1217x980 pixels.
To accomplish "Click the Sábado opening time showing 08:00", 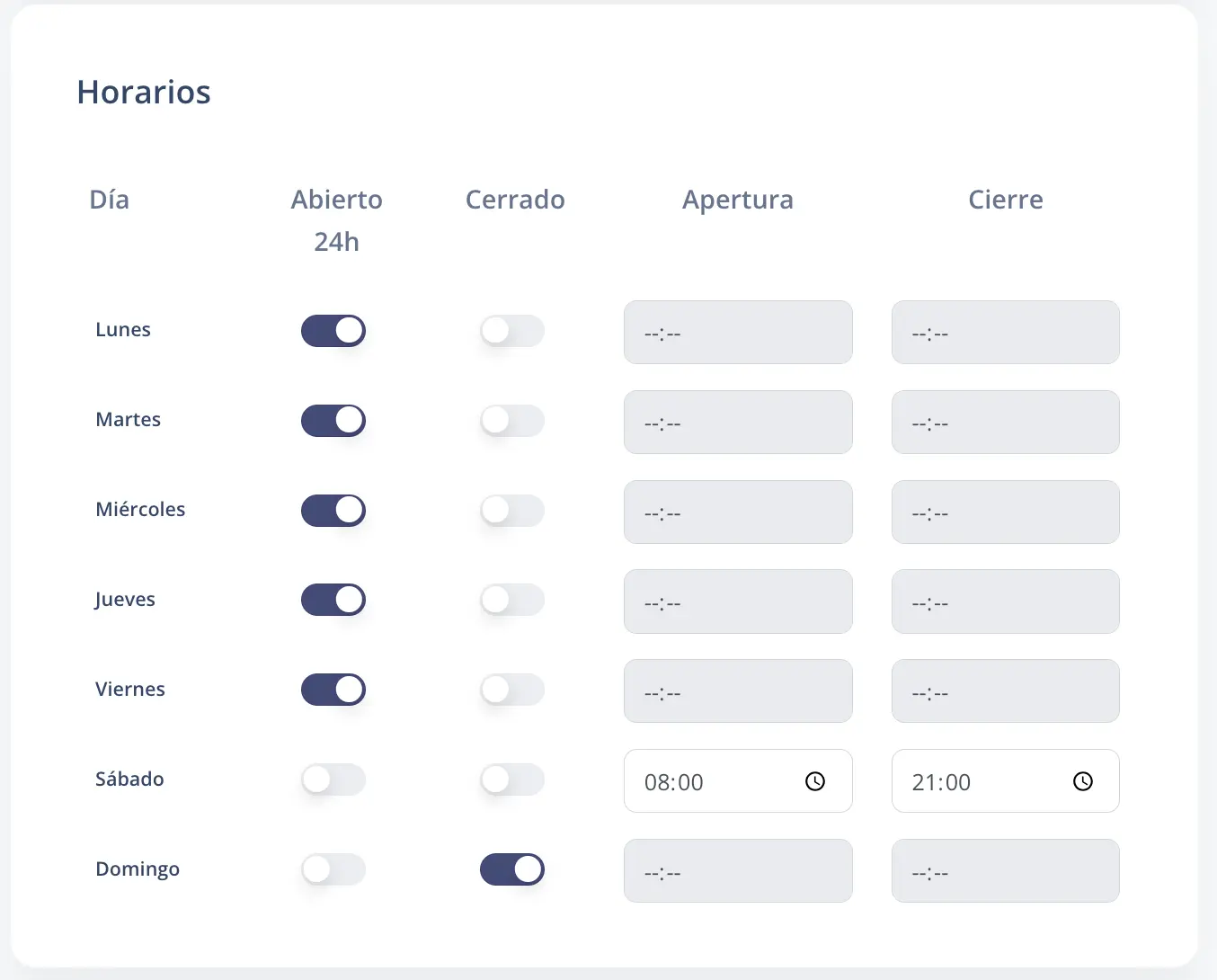I will coord(710,781).
